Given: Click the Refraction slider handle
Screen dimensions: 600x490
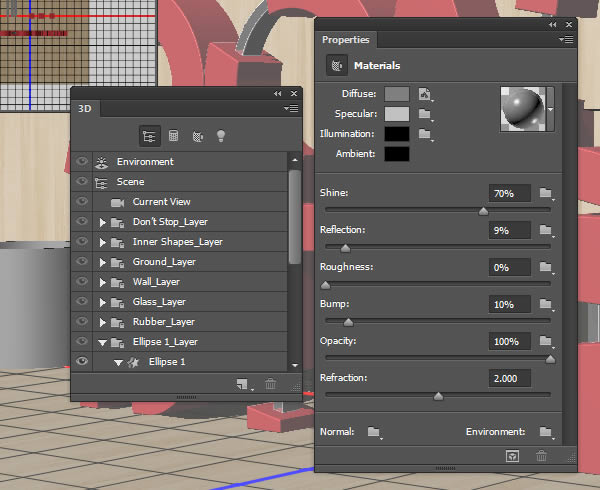Looking at the screenshot, I should coord(439,396).
